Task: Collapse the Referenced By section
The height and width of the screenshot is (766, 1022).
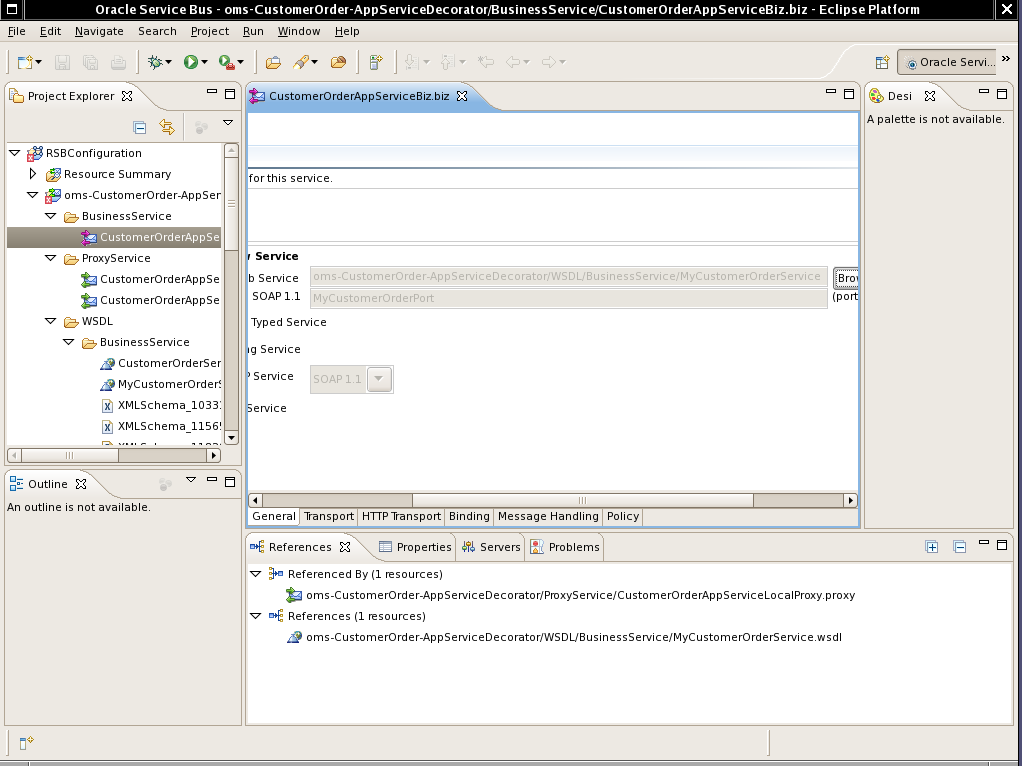Action: 255,574
